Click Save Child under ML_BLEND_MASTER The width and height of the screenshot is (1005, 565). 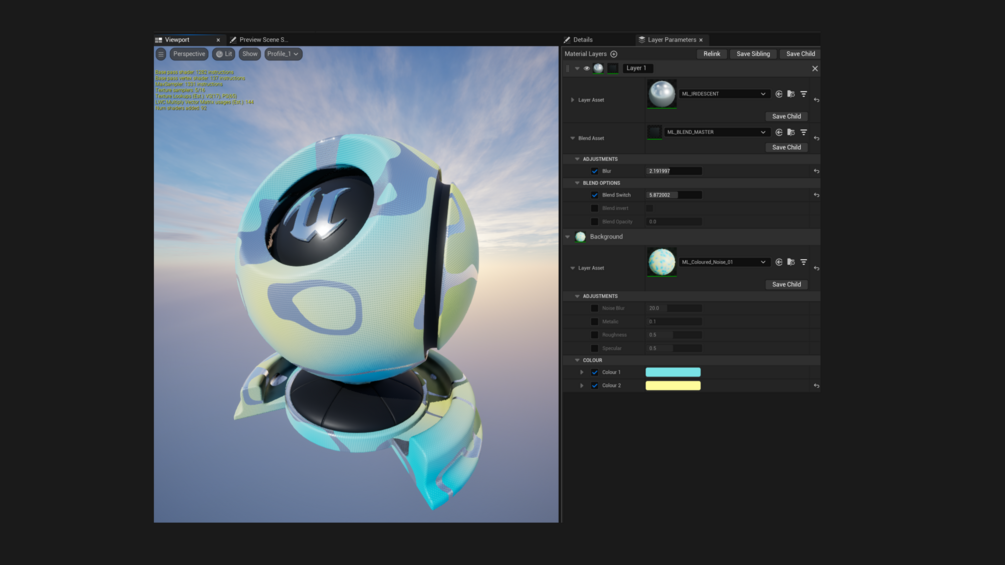[786, 147]
